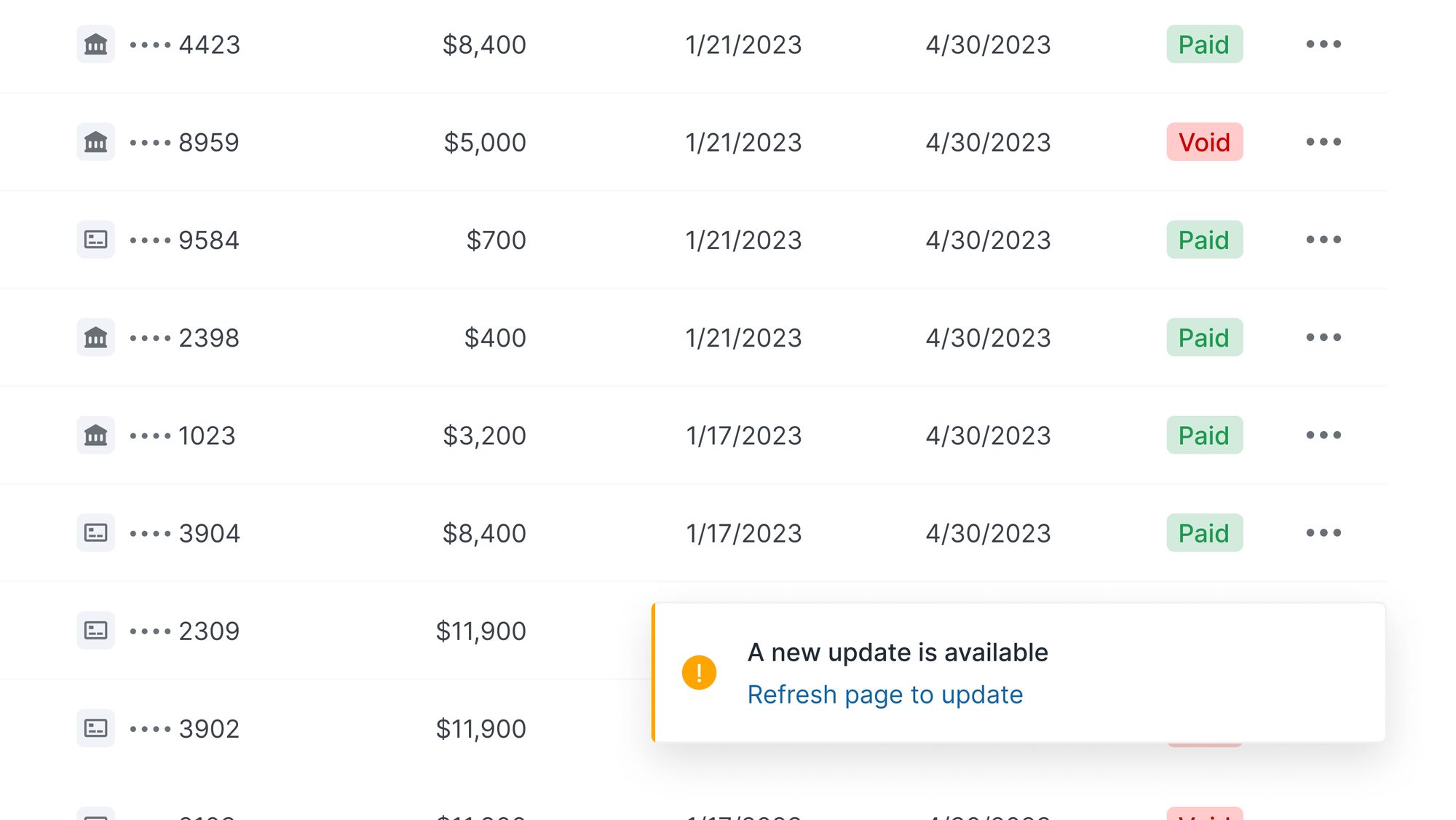Click the orange warning icon in update notice

point(699,672)
